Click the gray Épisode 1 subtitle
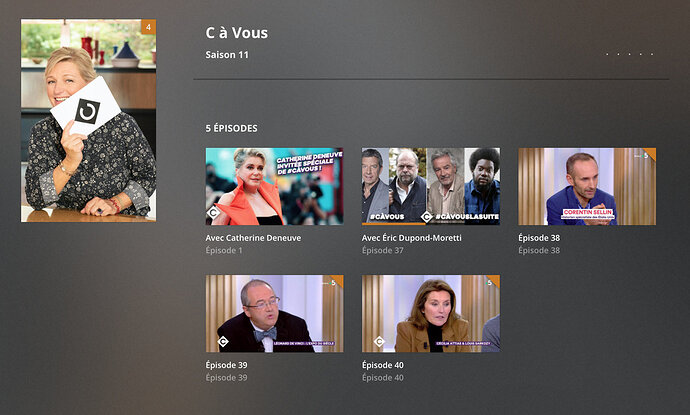Screen dimensions: 690x415 [x=224, y=250]
